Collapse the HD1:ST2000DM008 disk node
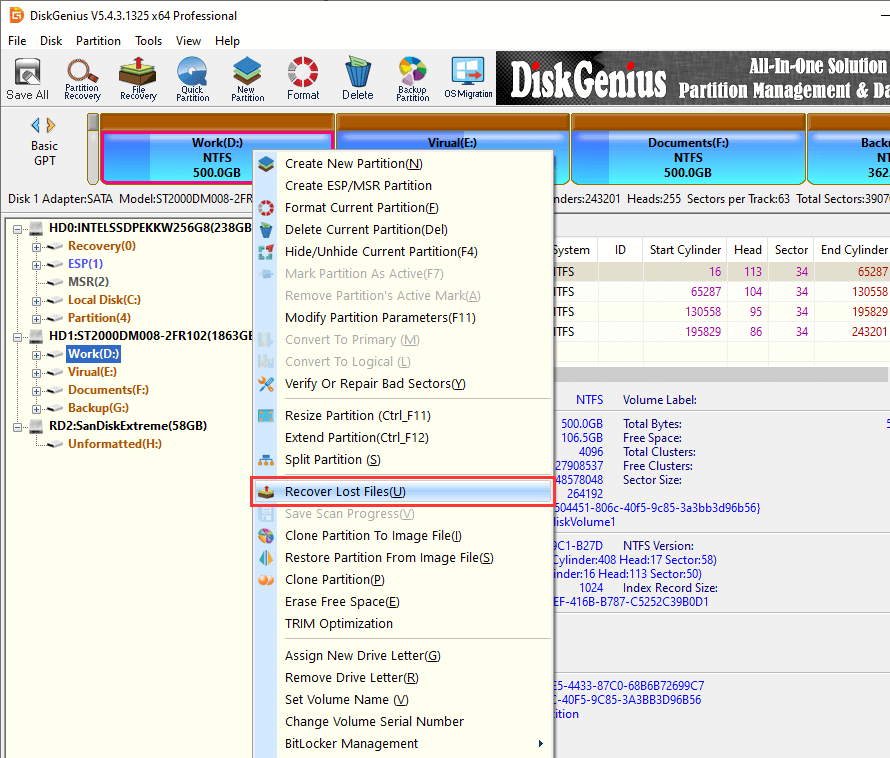Screen dimensions: 890x758 click(20, 336)
